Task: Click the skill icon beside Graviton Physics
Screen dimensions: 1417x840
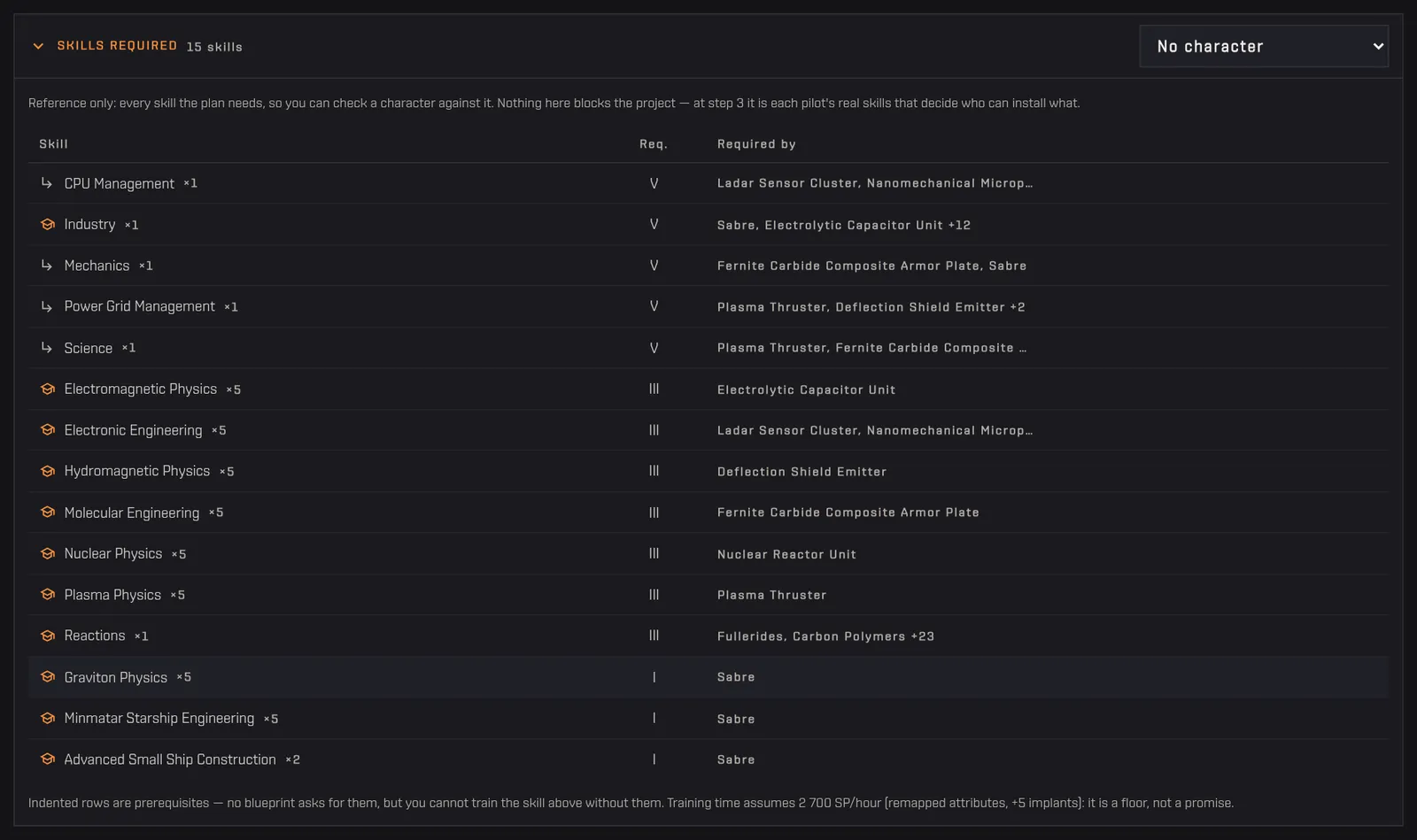Action: click(x=48, y=677)
